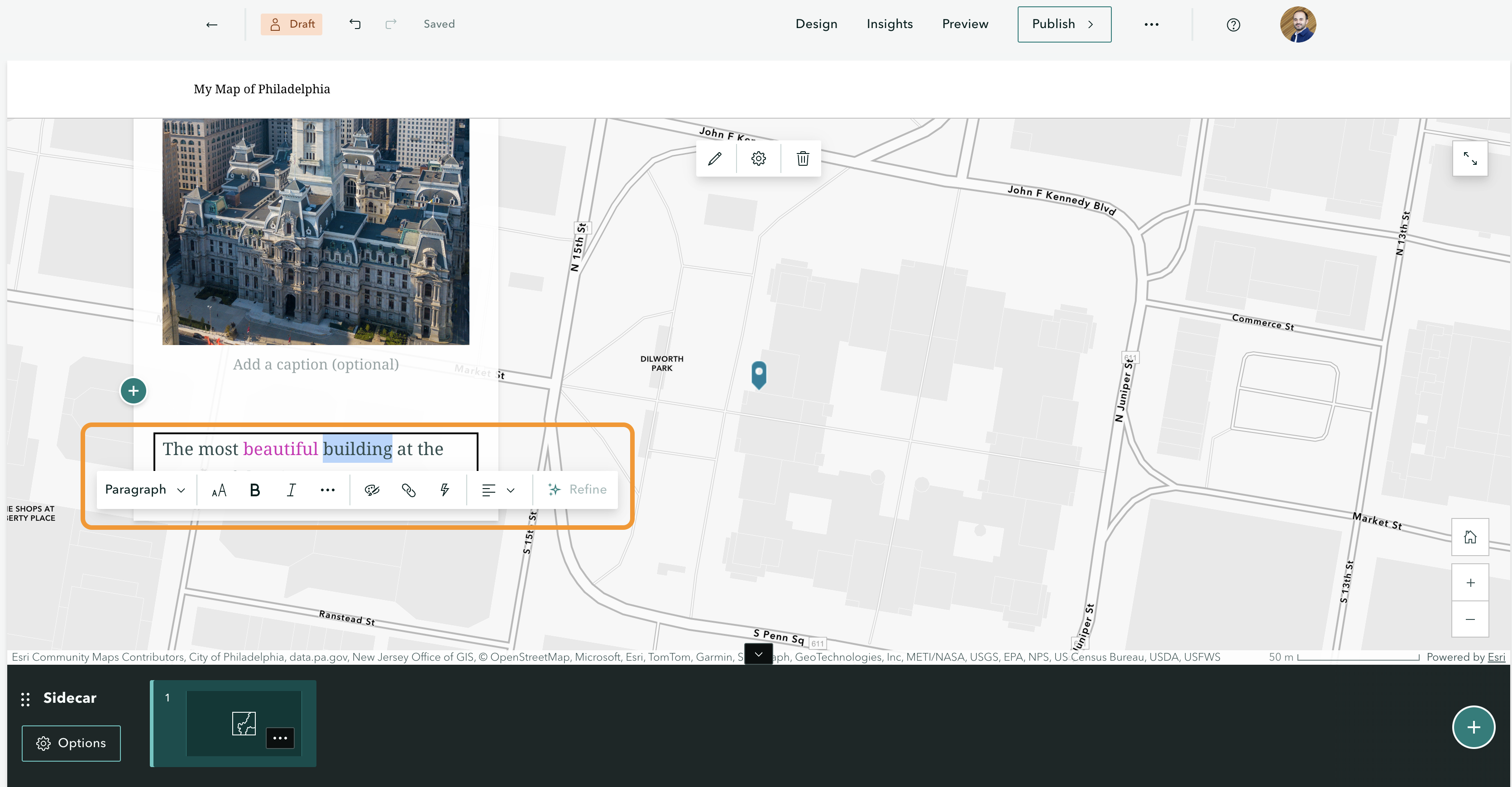Click the Draft status badge
The image size is (1512, 787).
tap(292, 24)
